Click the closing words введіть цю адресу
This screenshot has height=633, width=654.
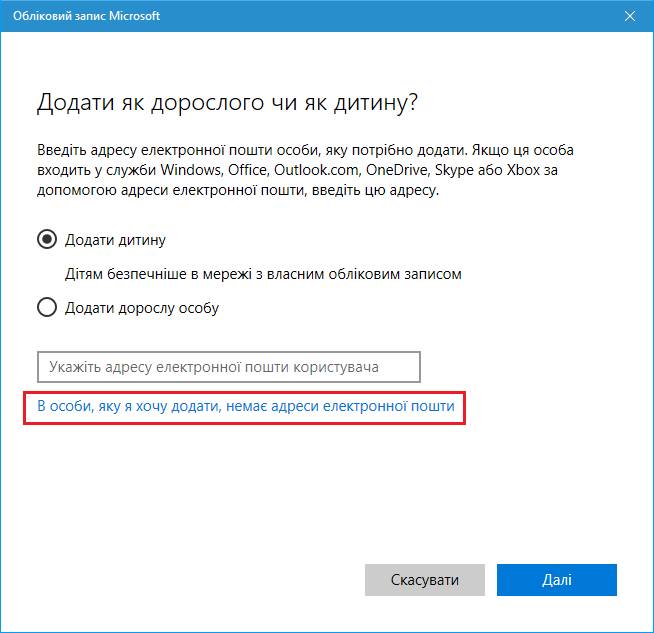pyautogui.click(x=375, y=191)
